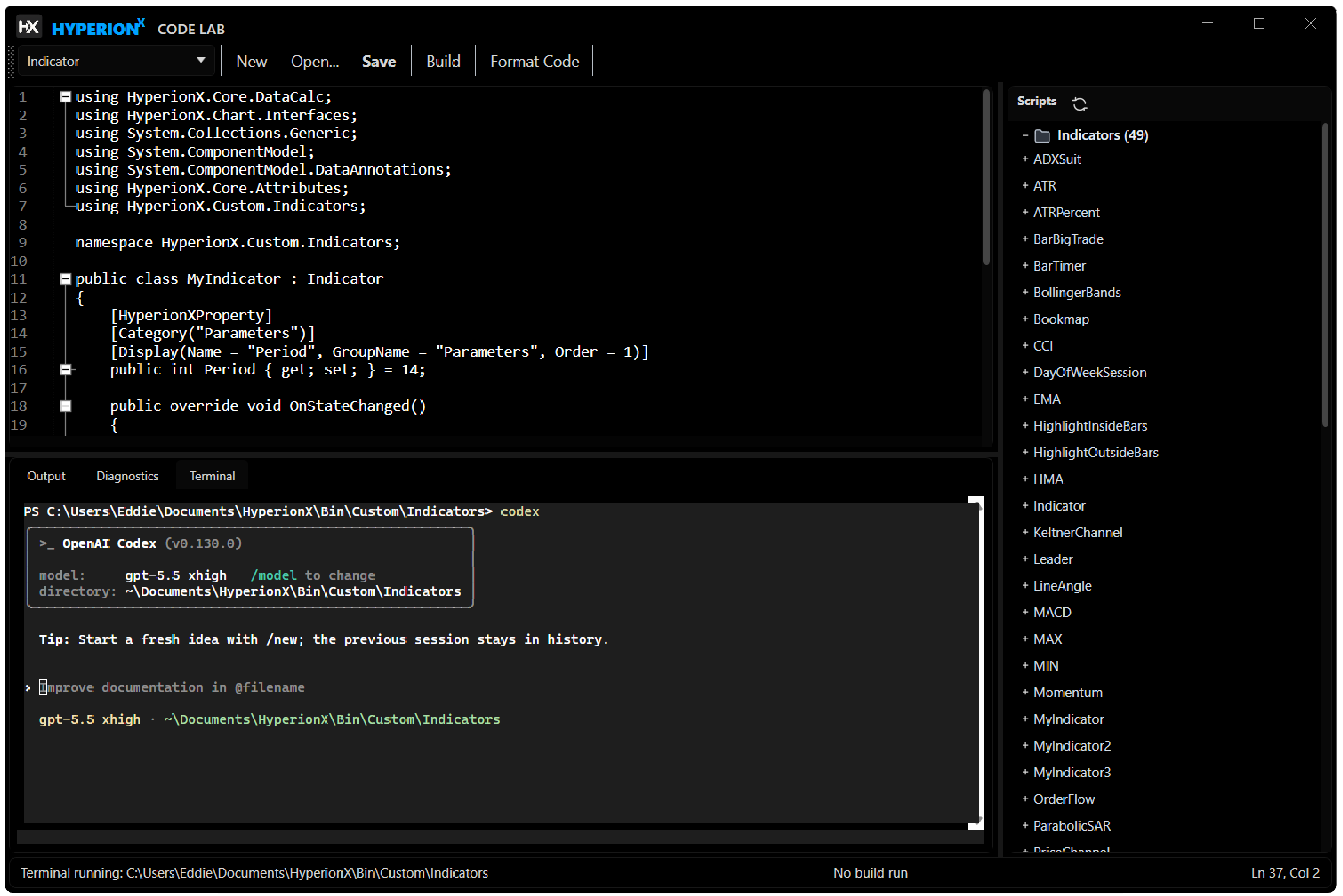Select the BollingerBands script

[x=1077, y=293]
